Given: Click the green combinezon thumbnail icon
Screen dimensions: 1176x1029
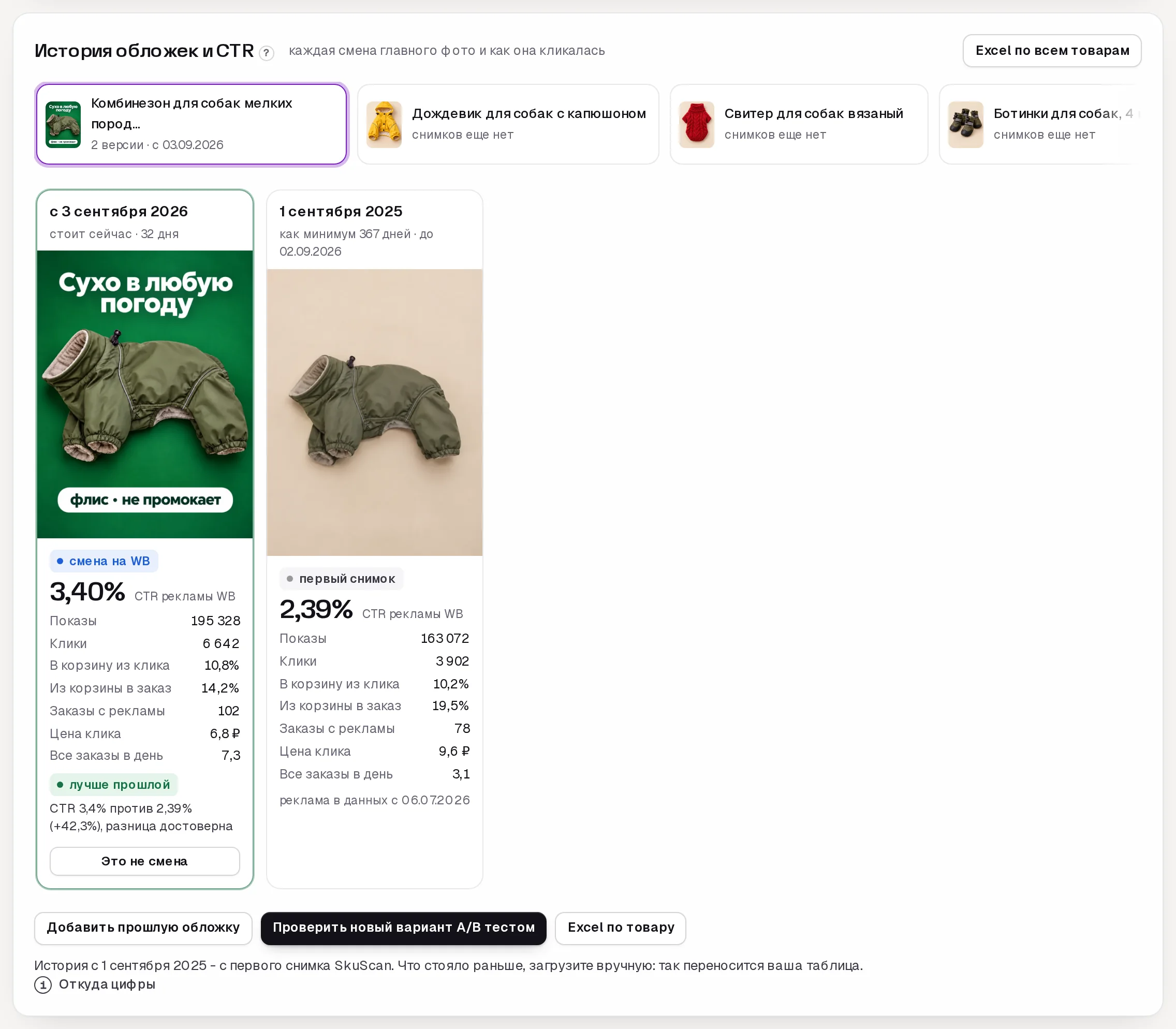Looking at the screenshot, I should pos(63,125).
